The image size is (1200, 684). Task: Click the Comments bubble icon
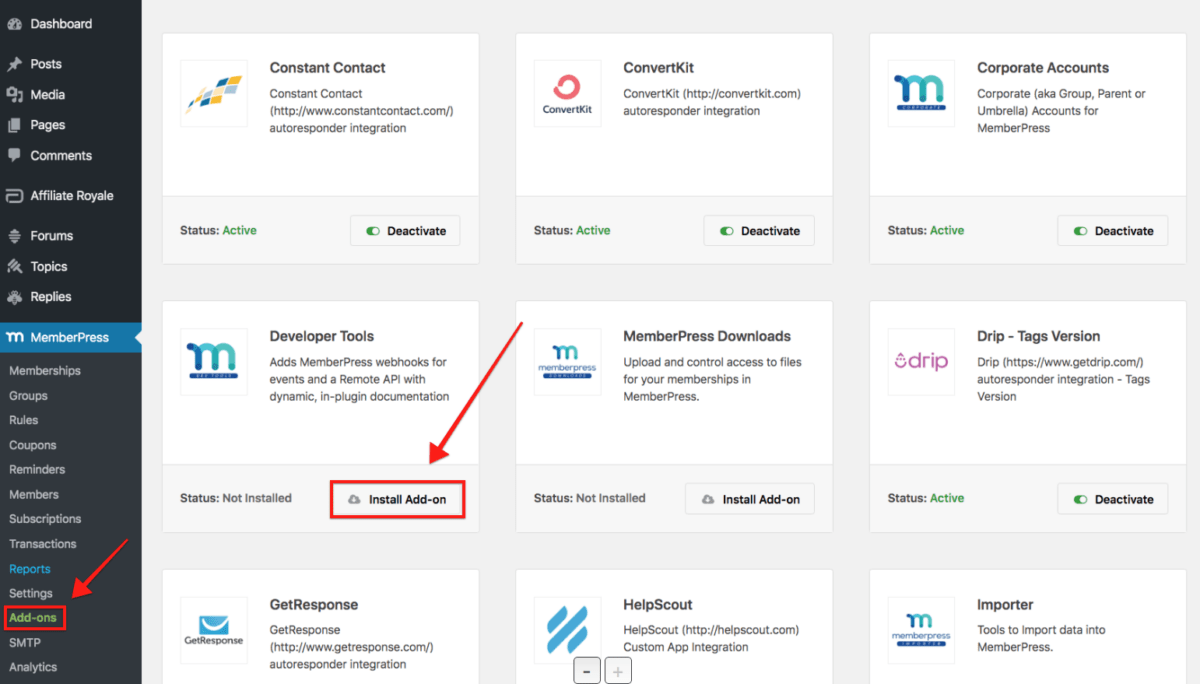(x=14, y=156)
